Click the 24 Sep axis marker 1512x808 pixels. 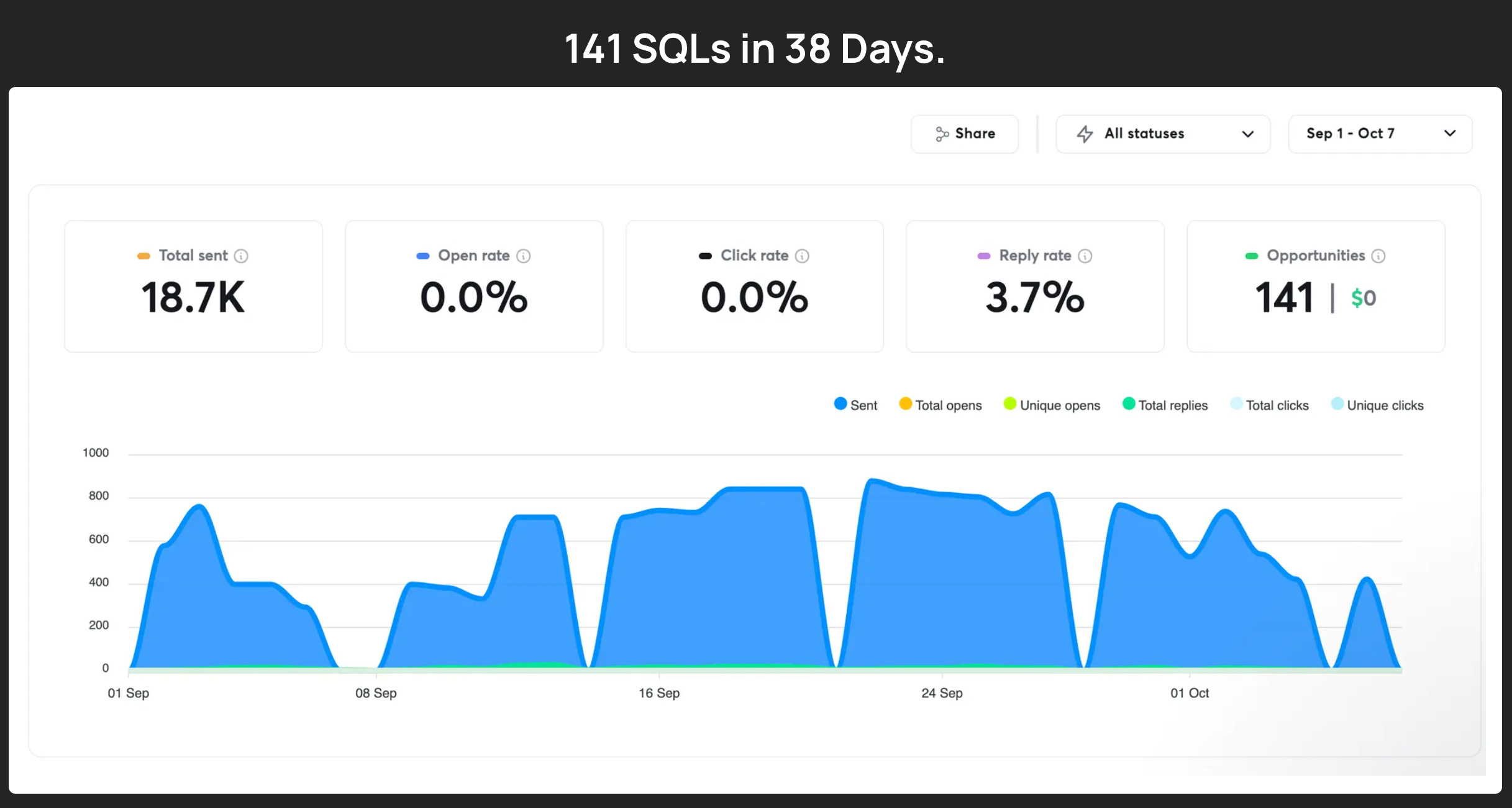coord(942,692)
